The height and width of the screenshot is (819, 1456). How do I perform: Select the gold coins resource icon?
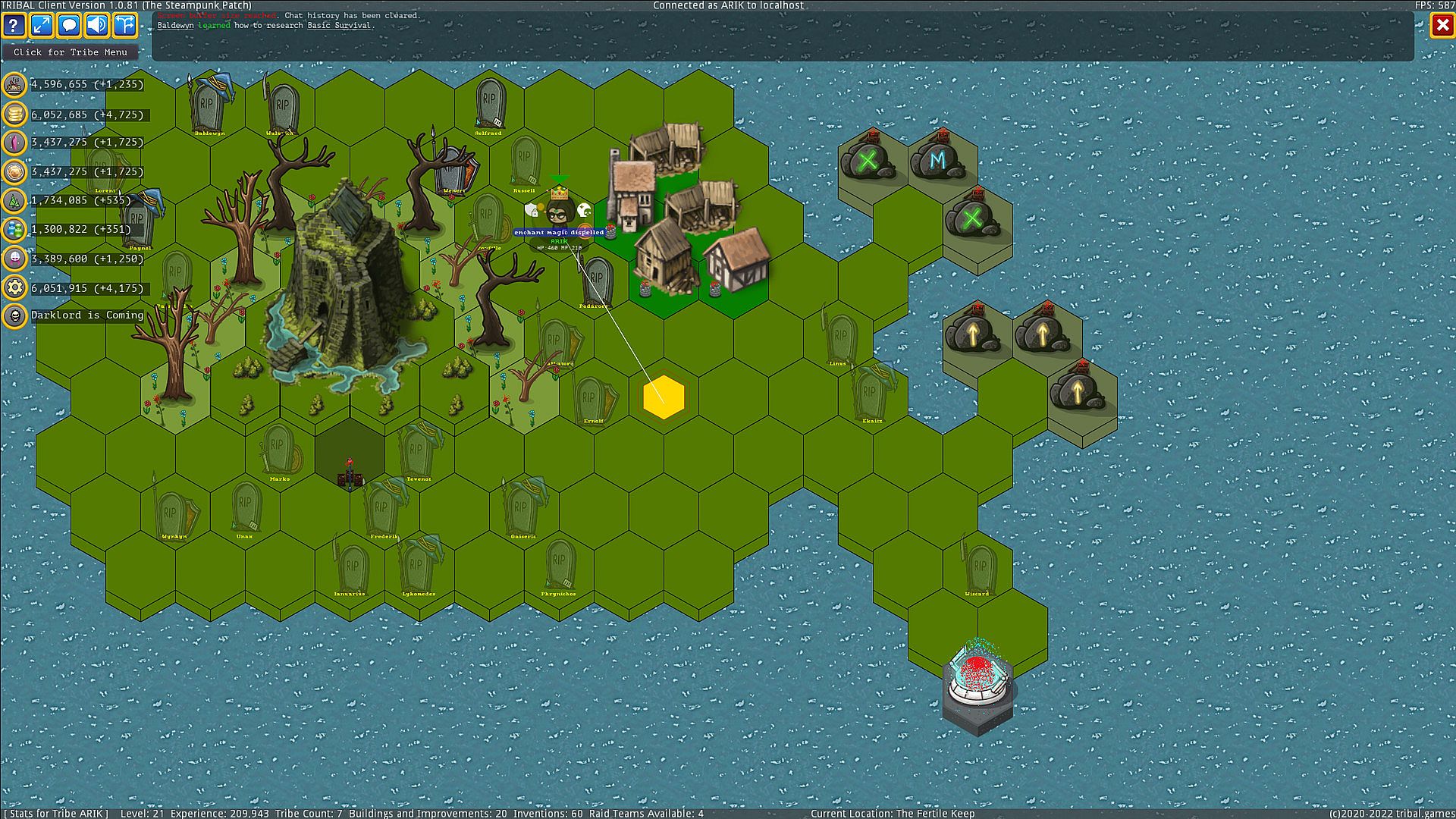click(x=14, y=115)
